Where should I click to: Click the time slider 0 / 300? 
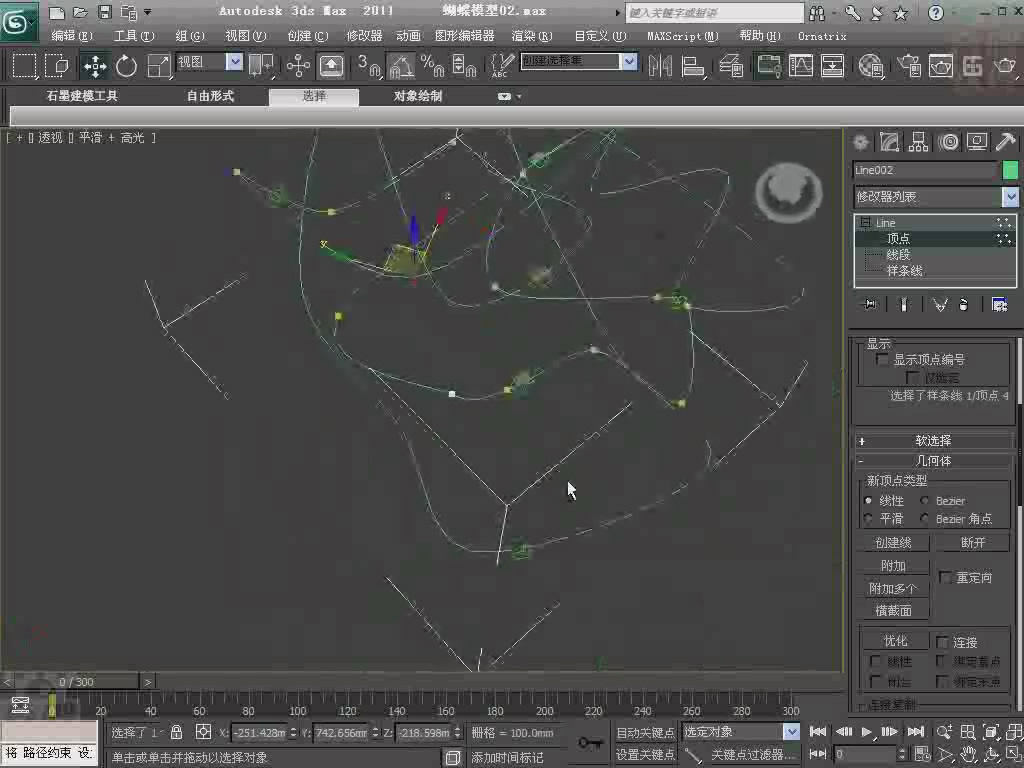[x=76, y=682]
